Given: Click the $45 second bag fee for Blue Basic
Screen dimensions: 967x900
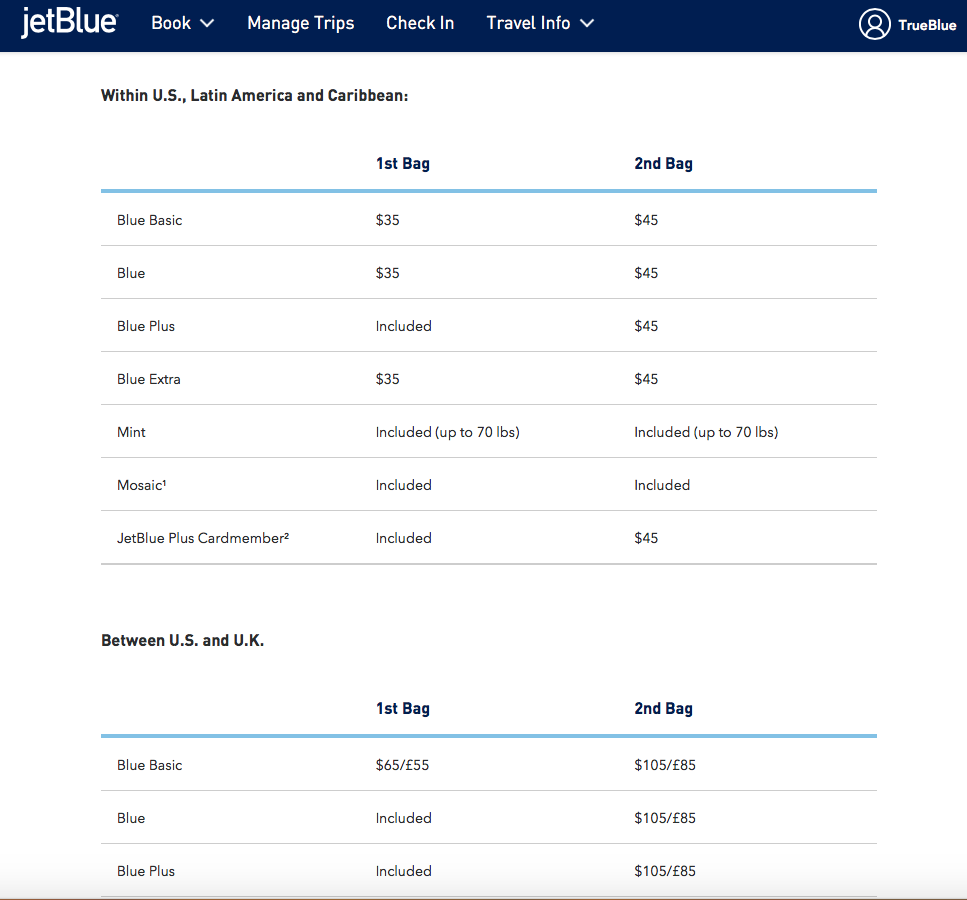Looking at the screenshot, I should tap(646, 220).
